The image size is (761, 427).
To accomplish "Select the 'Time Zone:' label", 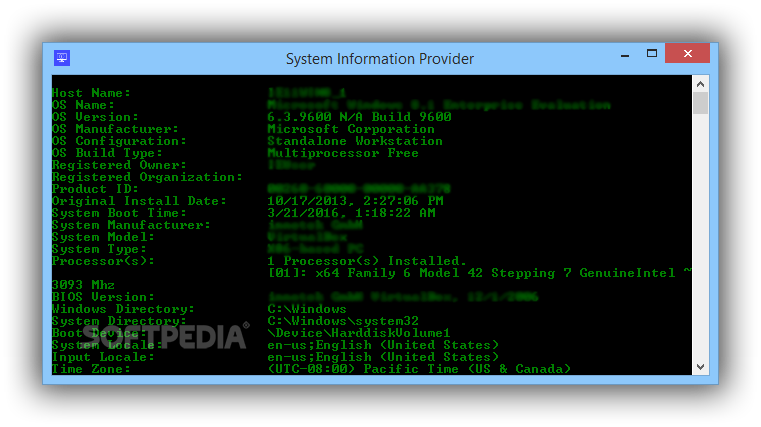I will click(91, 369).
